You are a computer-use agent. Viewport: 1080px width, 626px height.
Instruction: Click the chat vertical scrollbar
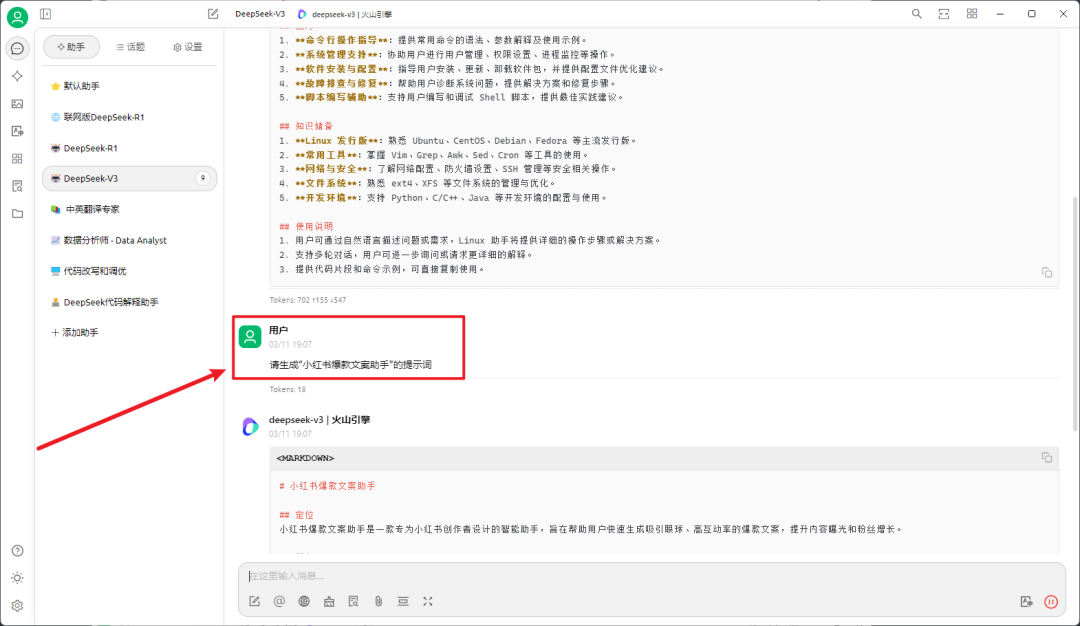(1075, 313)
